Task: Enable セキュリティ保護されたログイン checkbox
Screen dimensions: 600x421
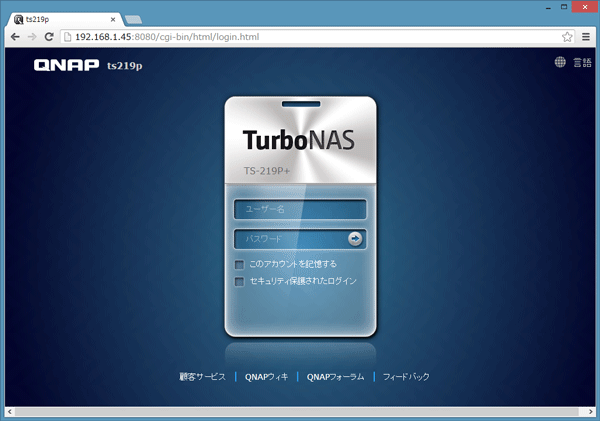Action: (x=239, y=282)
